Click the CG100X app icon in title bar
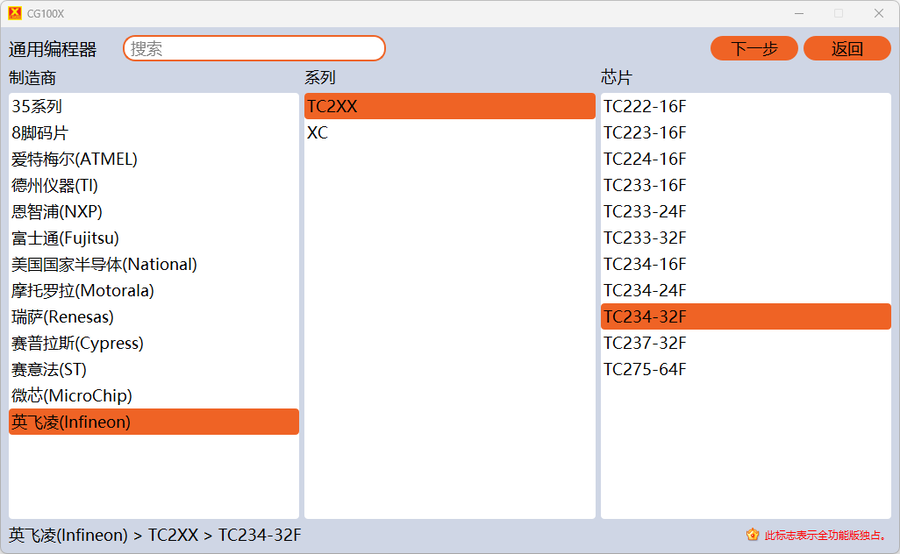 (14, 13)
